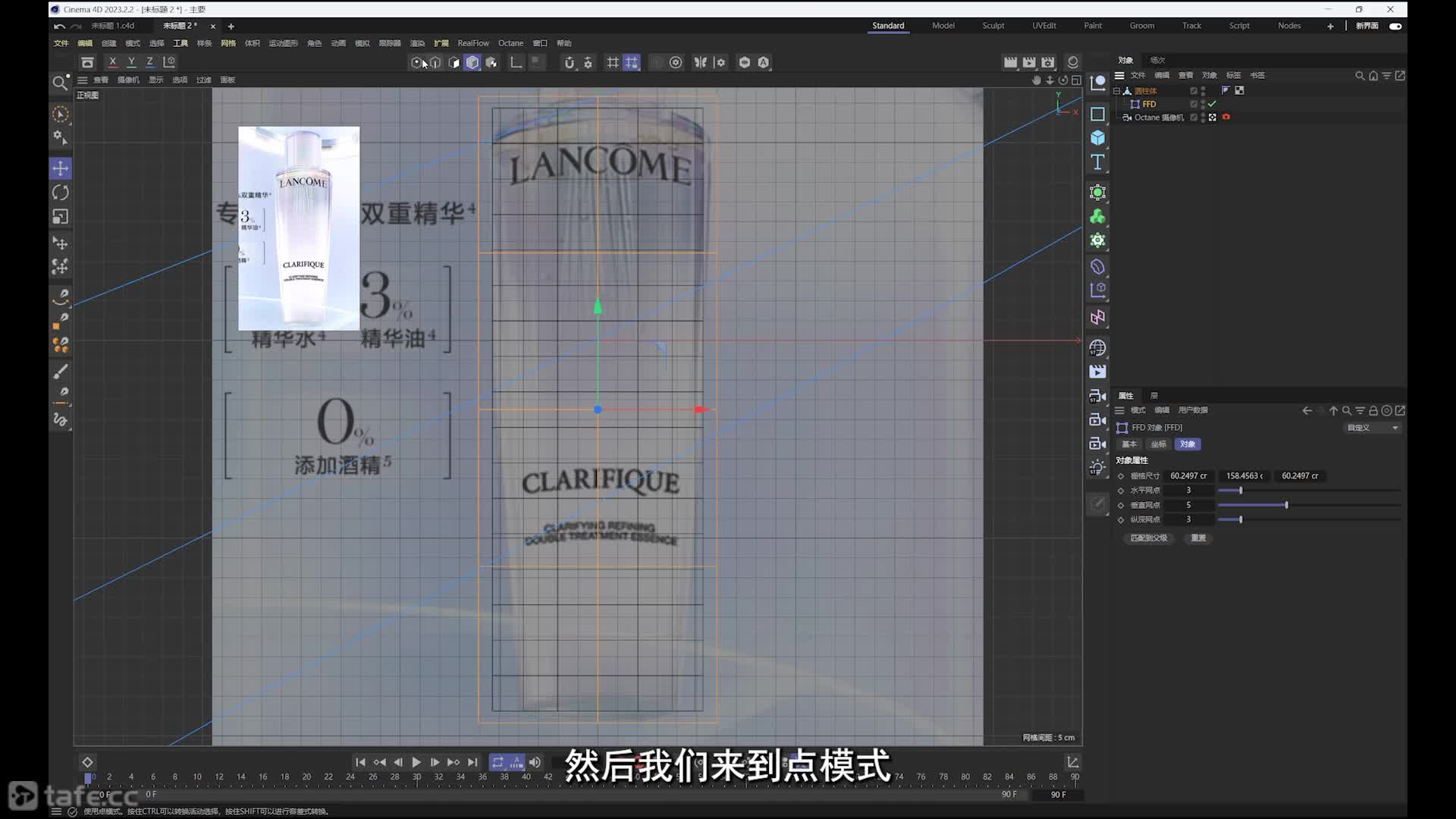Toggle the active snap grid icon
This screenshot has width=1456, height=819.
click(x=632, y=63)
